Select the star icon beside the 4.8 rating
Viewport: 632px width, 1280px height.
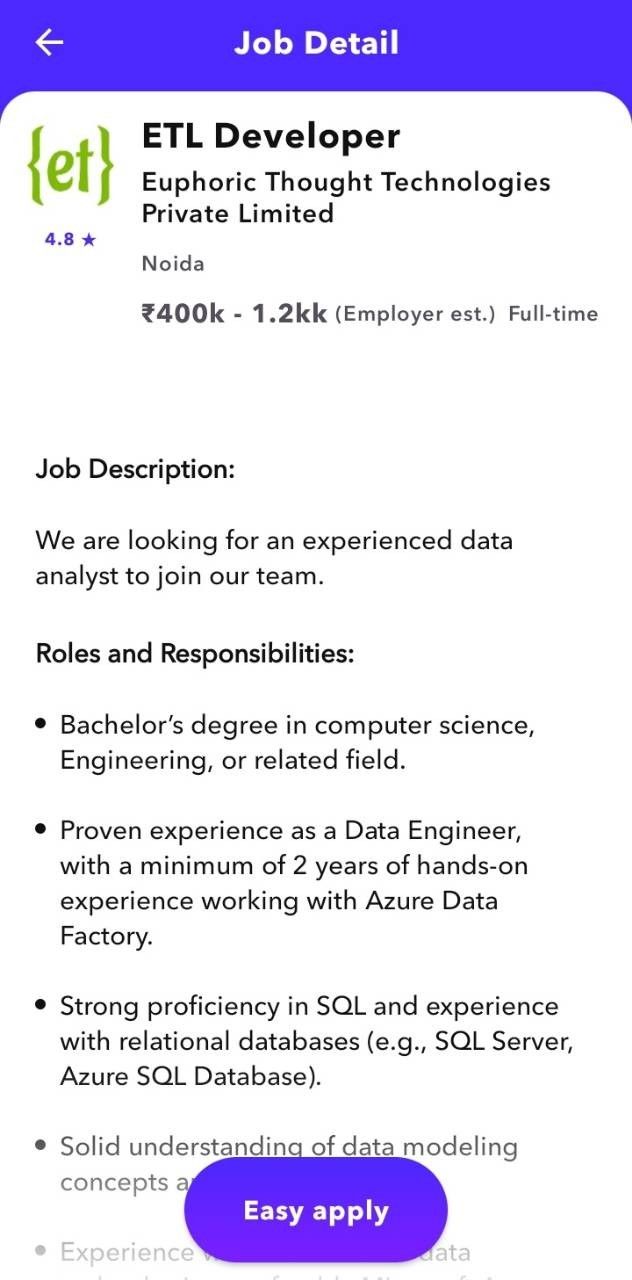[90, 239]
